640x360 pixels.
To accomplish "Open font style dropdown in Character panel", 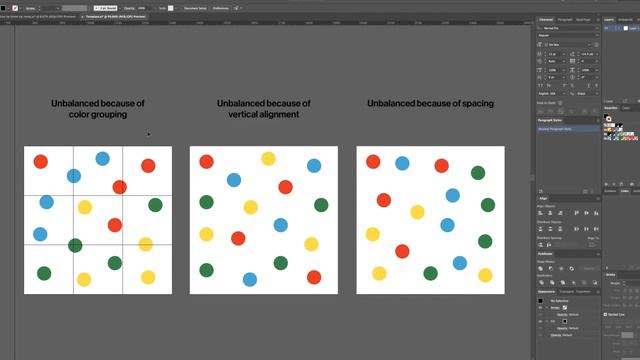I will click(597, 36).
